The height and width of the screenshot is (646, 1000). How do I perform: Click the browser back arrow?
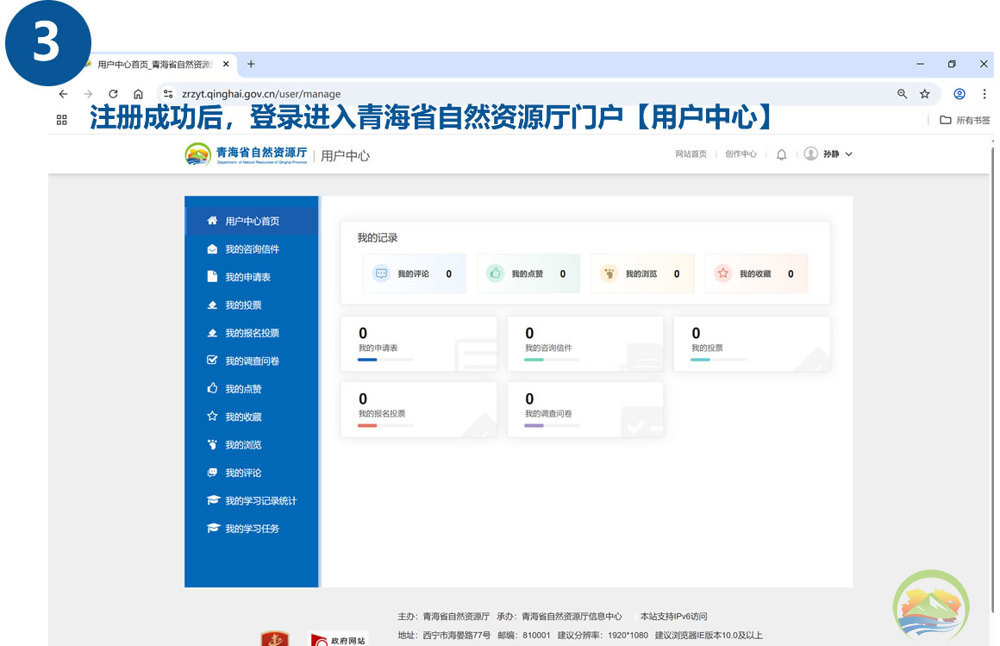63,94
